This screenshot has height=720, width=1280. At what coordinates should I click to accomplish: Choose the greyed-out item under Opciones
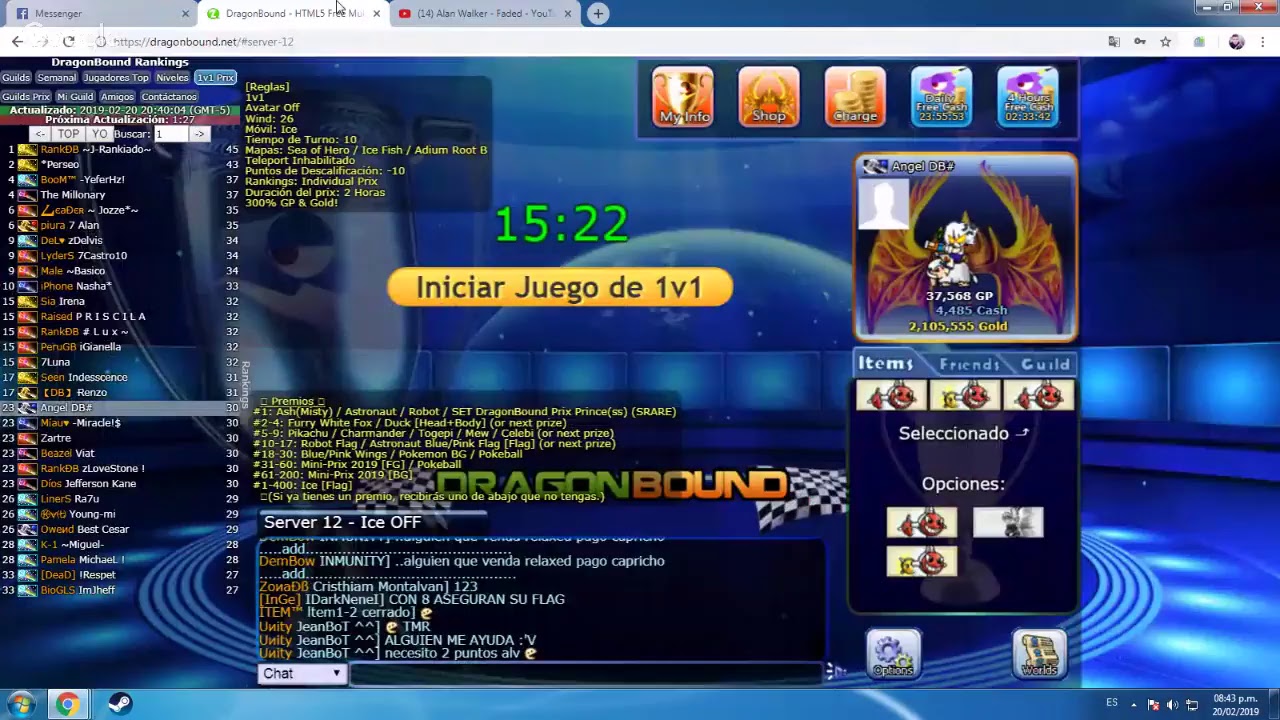coord(1008,522)
